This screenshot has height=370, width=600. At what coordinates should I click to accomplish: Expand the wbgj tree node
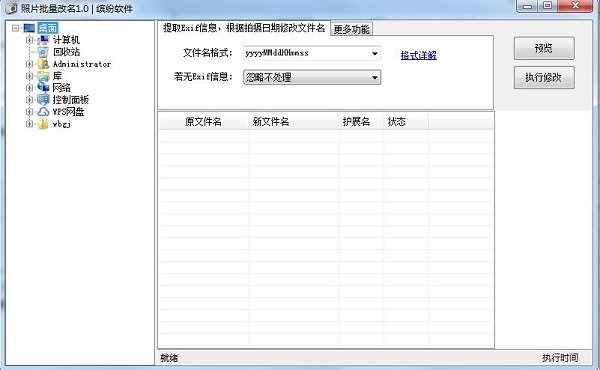pos(29,124)
